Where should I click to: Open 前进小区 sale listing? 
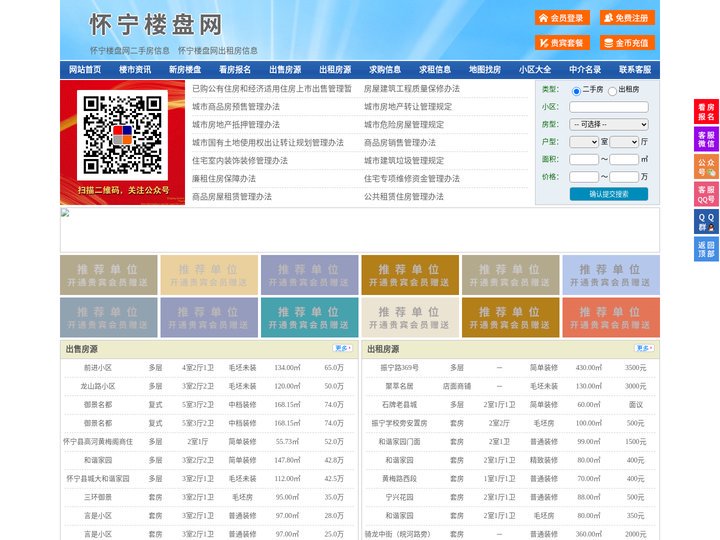pos(98,368)
